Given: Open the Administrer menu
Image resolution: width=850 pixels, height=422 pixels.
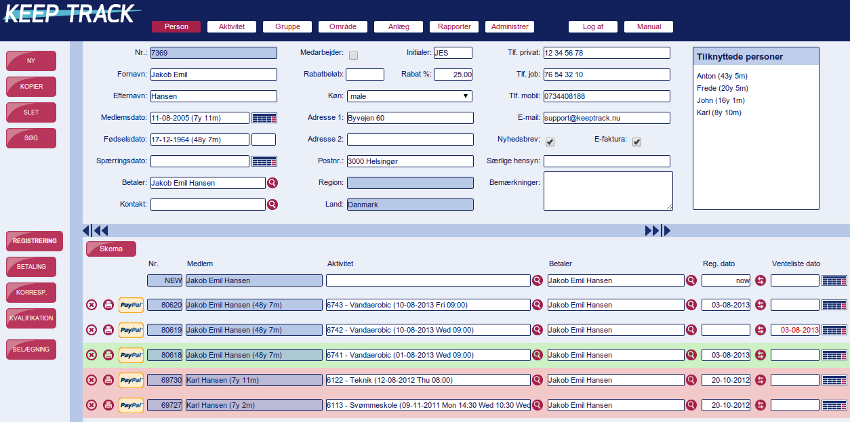Looking at the screenshot, I should click(510, 27).
